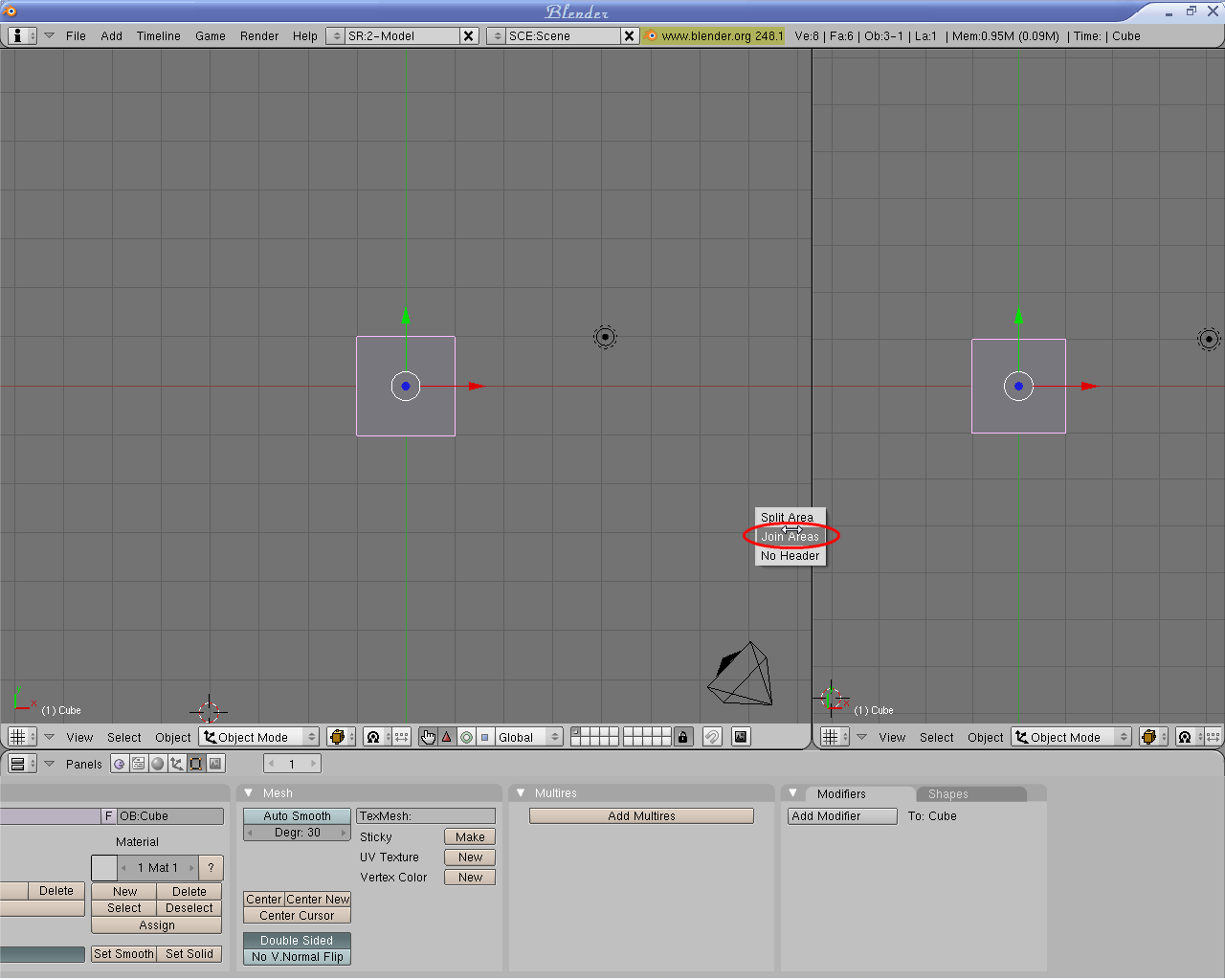Click the OB:Cube name field
1225x980 pixels.
click(169, 816)
